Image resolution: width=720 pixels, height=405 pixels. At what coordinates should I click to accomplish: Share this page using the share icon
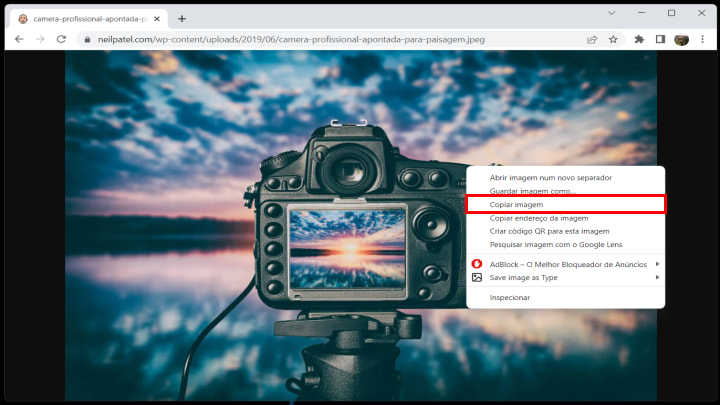point(592,39)
